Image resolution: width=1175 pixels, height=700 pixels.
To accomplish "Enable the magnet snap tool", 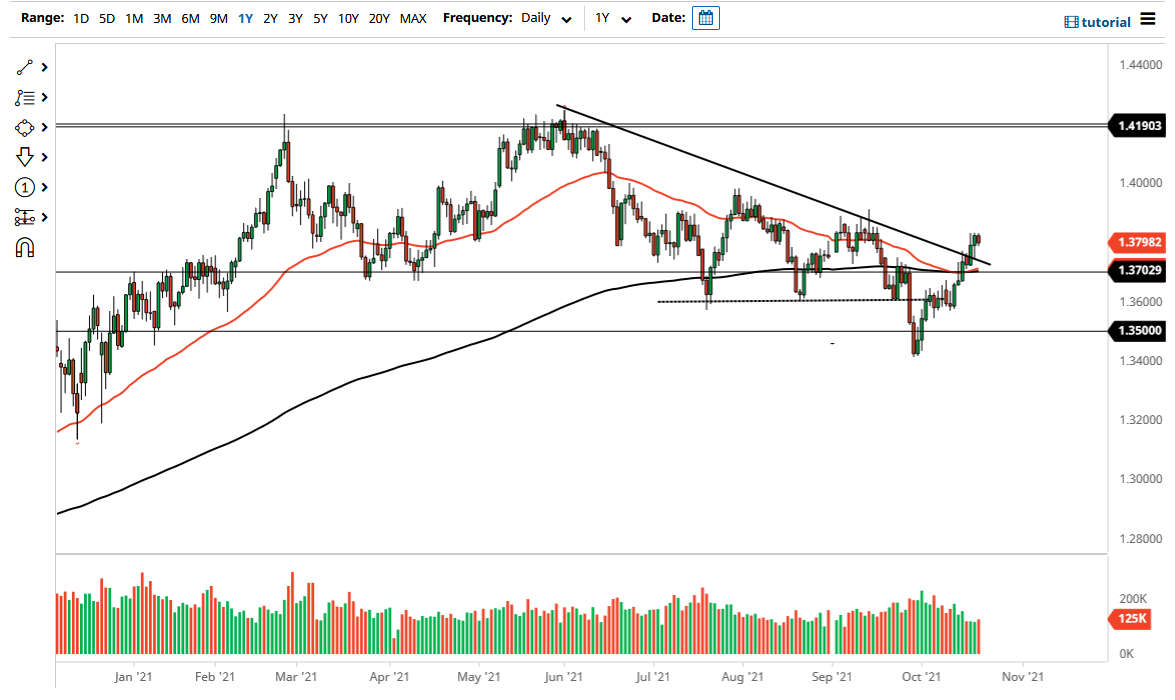I will [x=25, y=247].
